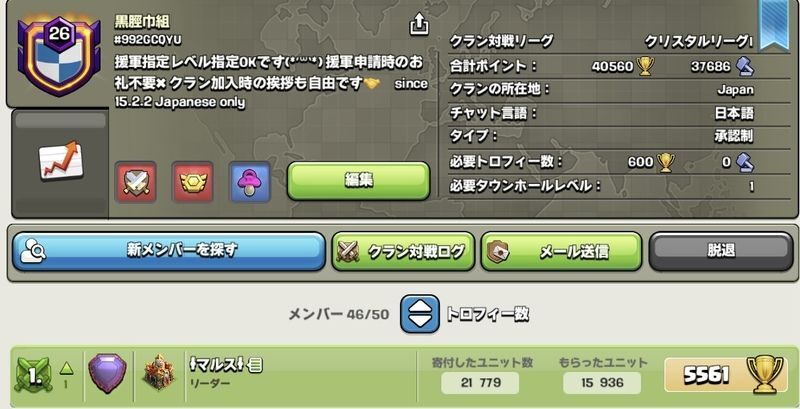Click メール送信 send mail button
The image size is (800, 409).
pos(561,251)
